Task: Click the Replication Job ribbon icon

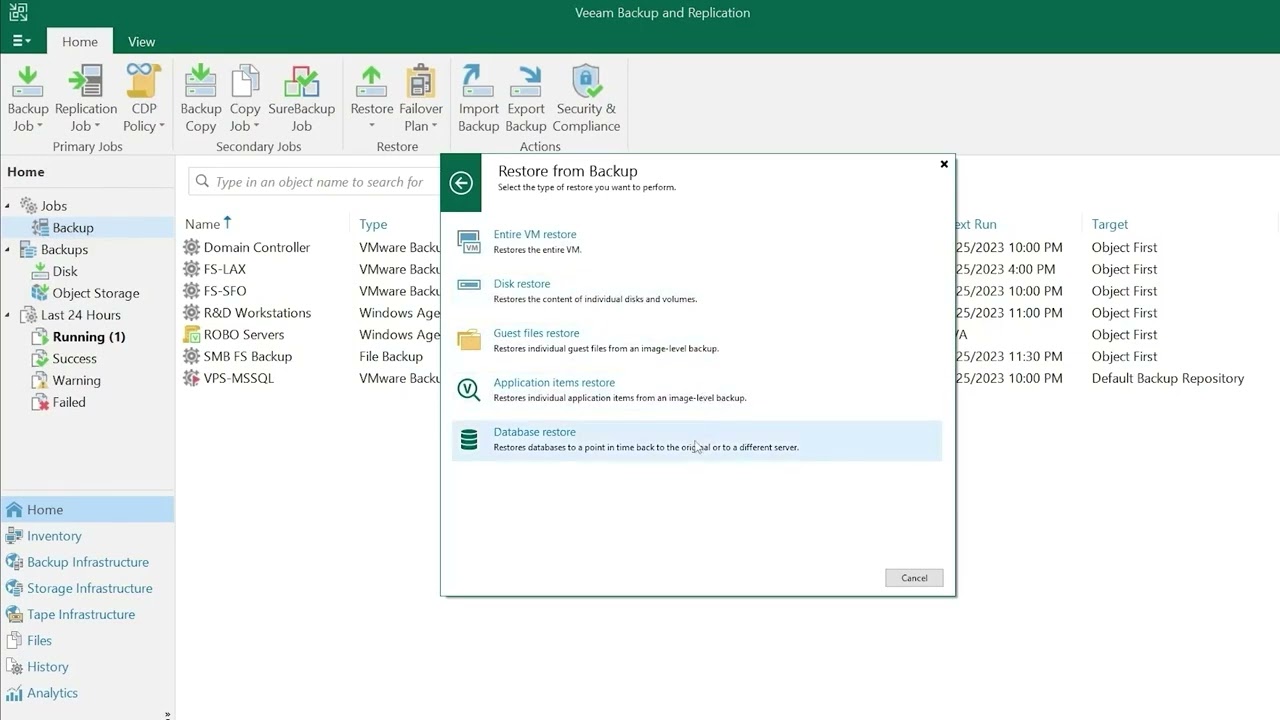Action: tap(86, 81)
